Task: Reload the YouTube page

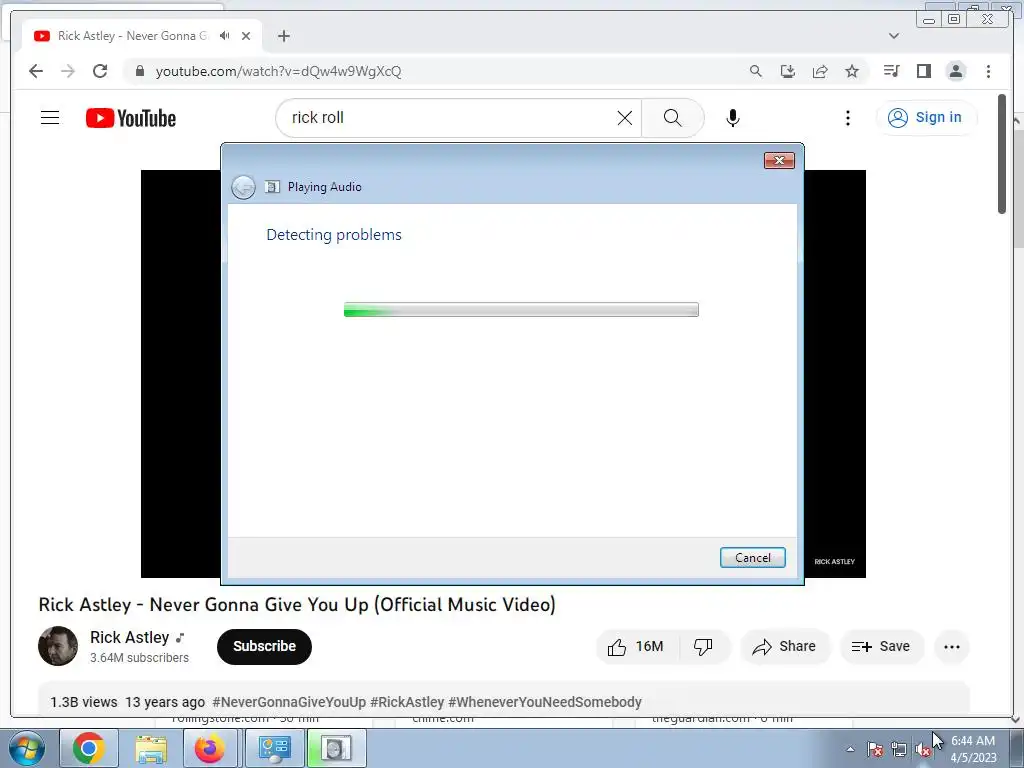Action: tap(100, 71)
